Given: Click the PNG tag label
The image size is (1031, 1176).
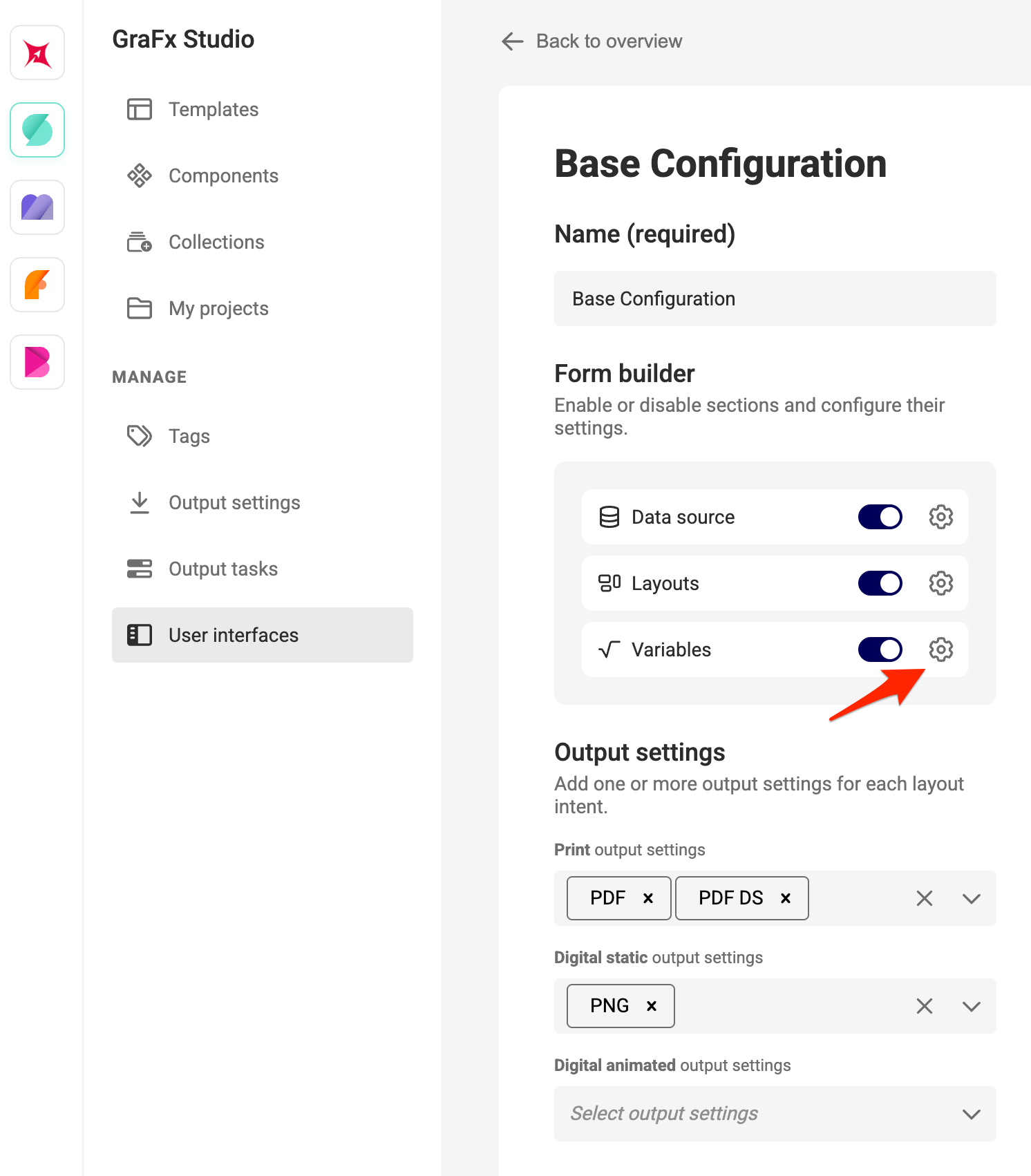Looking at the screenshot, I should pos(609,1006).
